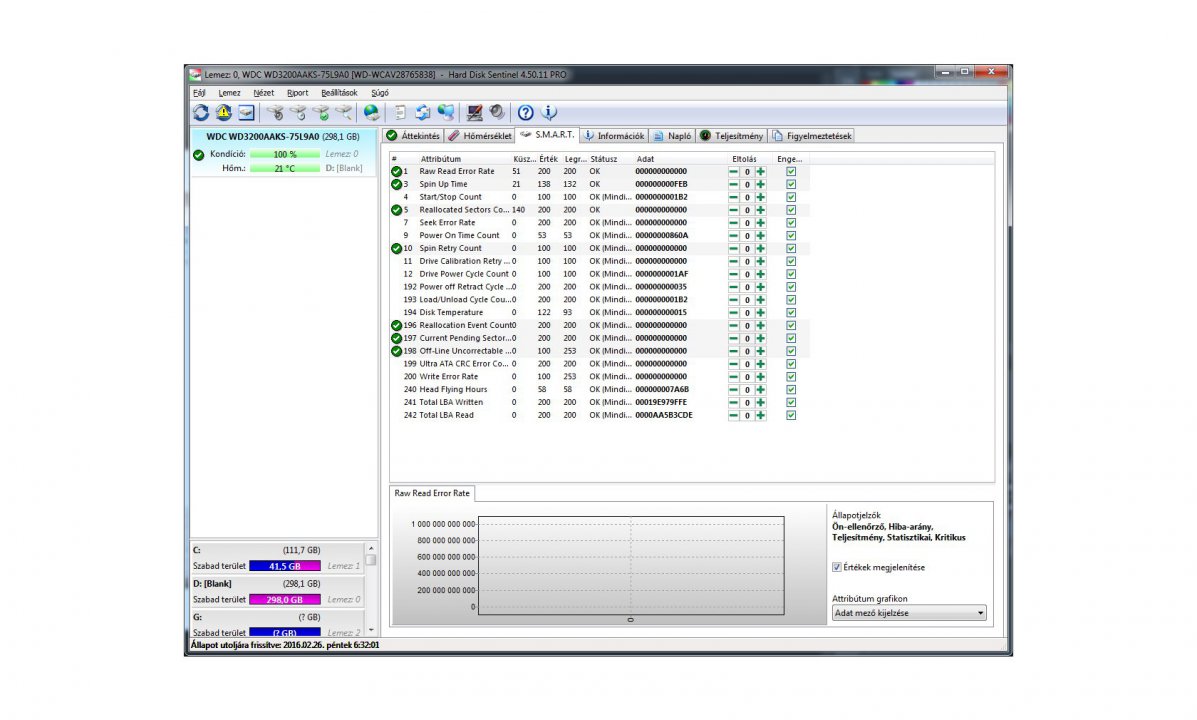Click green check icon on Spin Up Time row
This screenshot has width=1197, height=720.
point(396,184)
